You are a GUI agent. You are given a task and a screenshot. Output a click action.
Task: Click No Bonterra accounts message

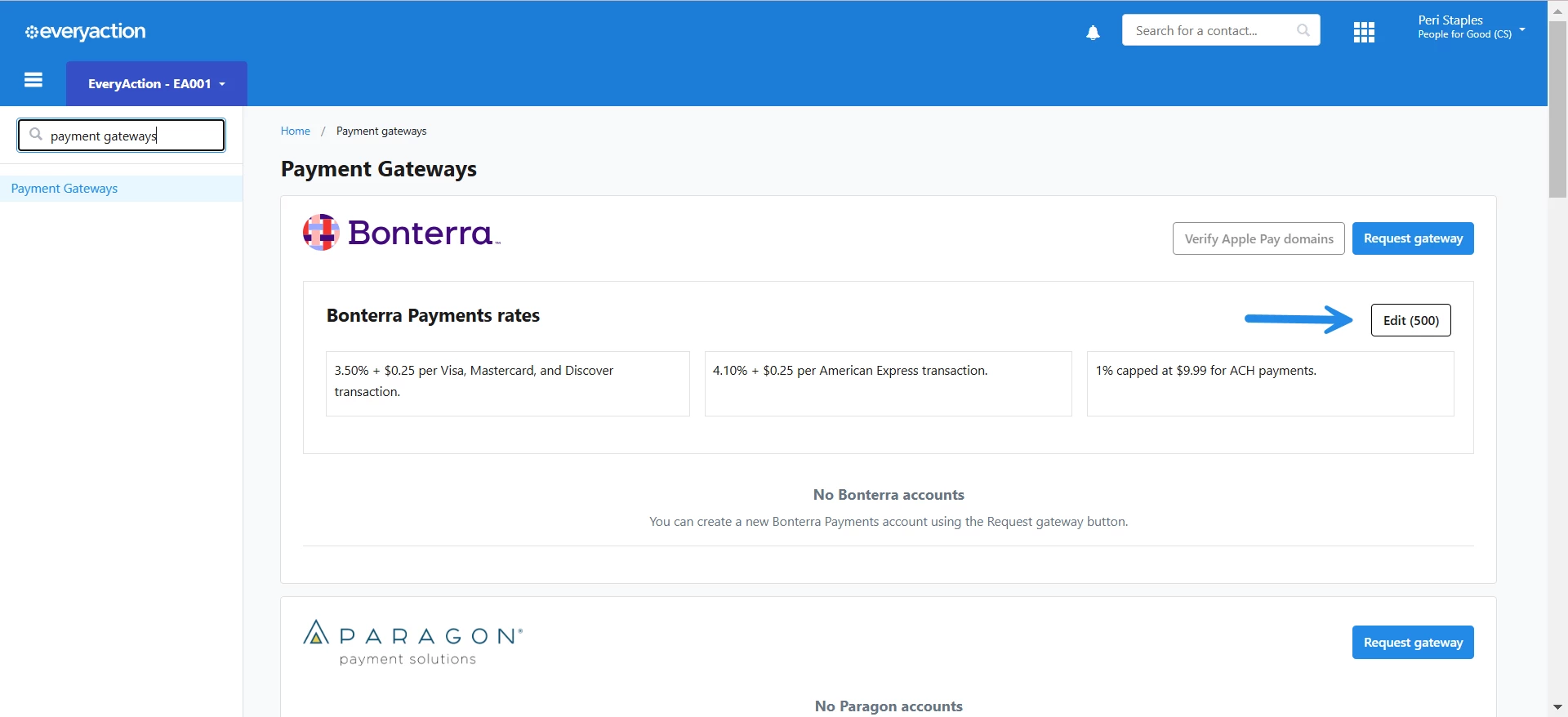[889, 495]
